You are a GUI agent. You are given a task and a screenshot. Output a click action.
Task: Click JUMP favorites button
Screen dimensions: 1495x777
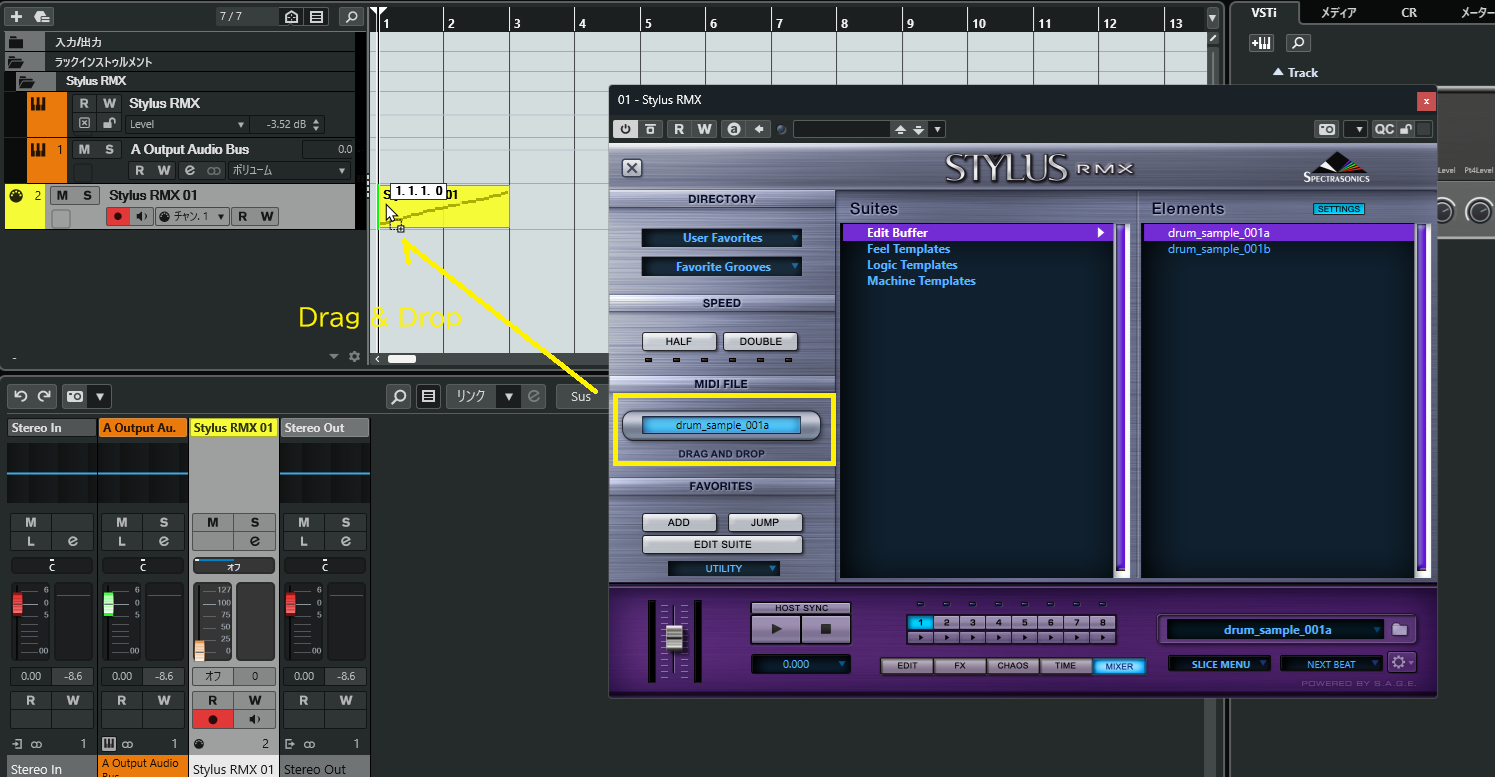(765, 522)
